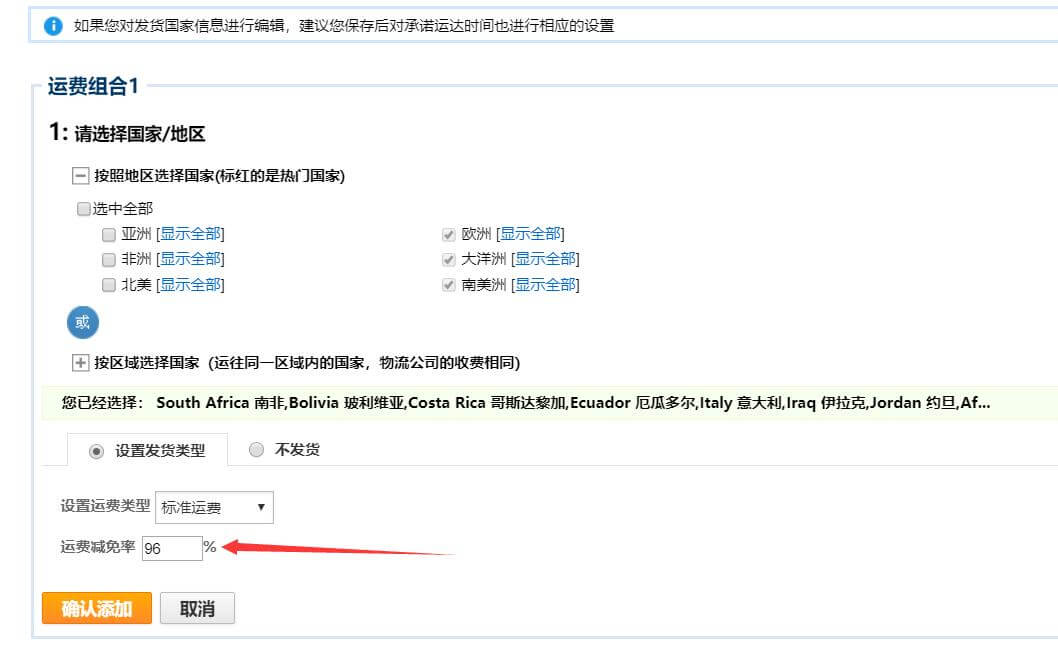This screenshot has height=663, width=1058.
Task: Click the 运费减免率 percentage input field
Action: pyautogui.click(x=171, y=548)
